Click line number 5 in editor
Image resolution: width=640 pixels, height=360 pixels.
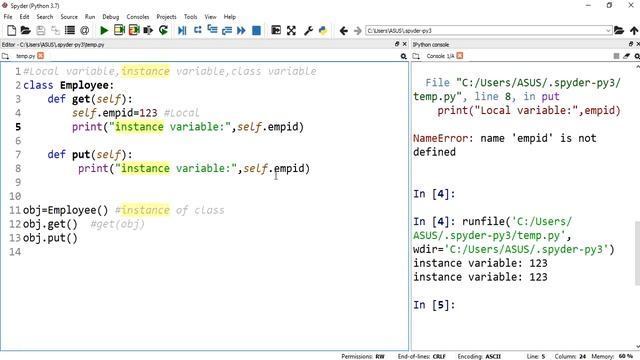18,127
